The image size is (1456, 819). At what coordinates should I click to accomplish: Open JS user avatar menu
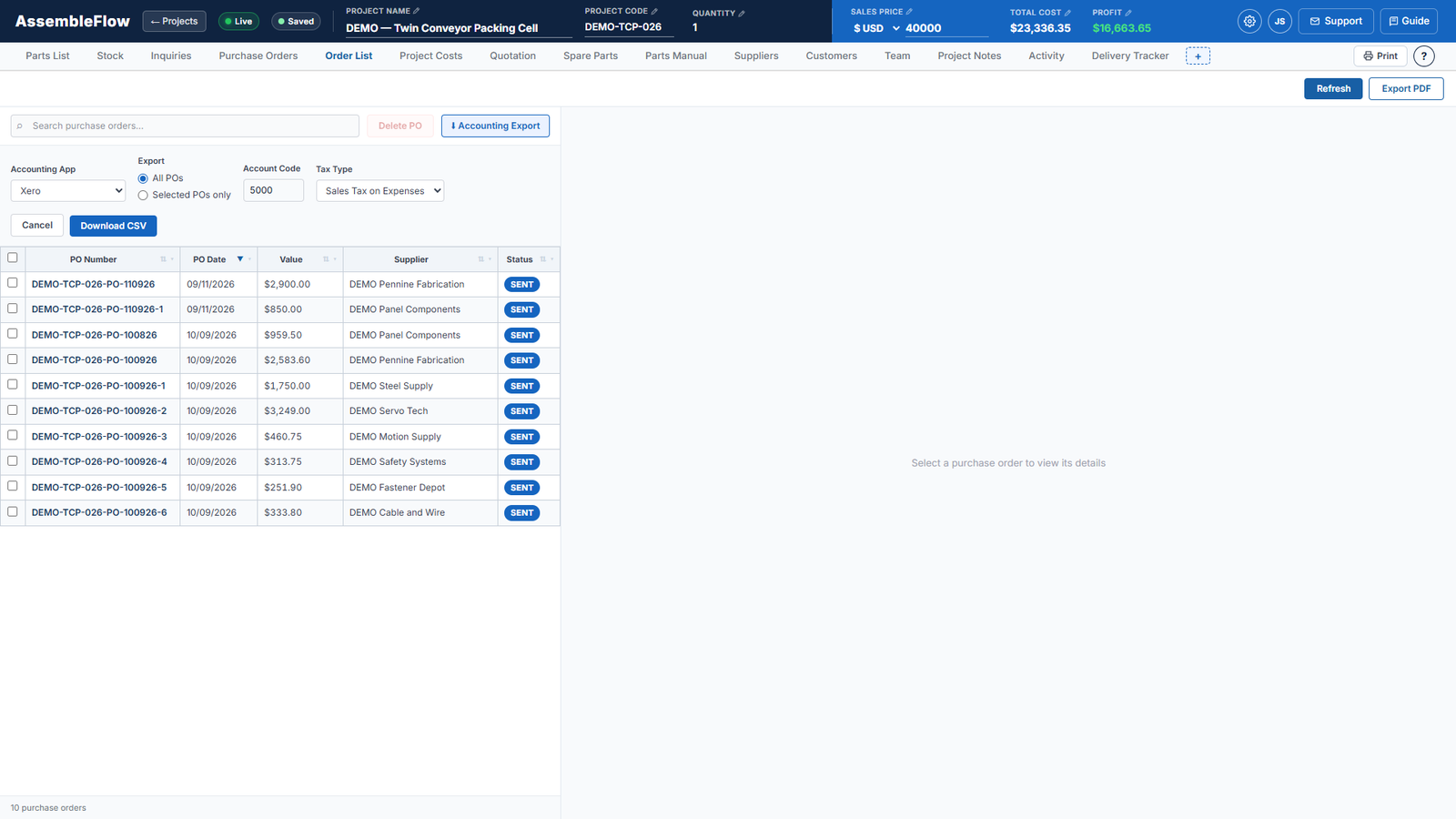coord(1279,21)
